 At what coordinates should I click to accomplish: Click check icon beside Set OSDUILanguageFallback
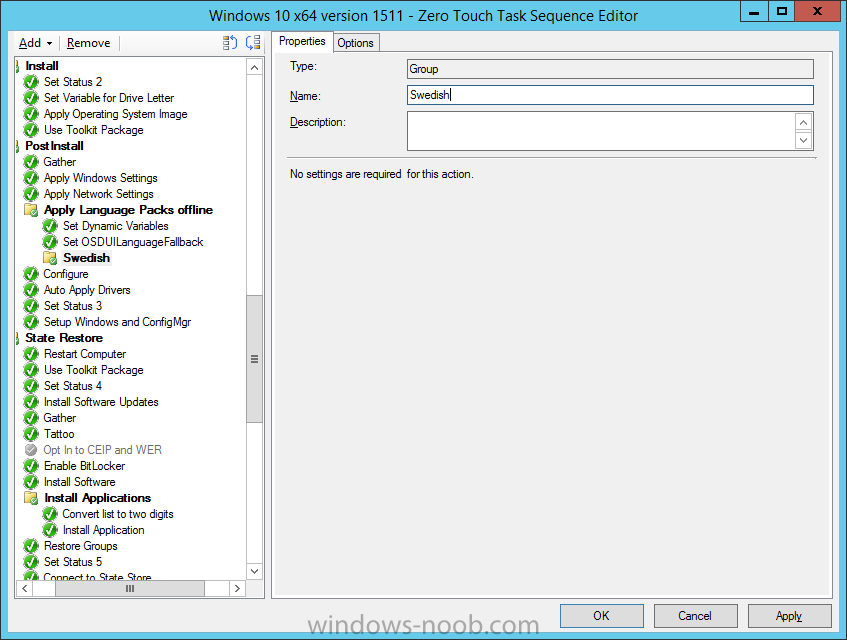click(x=50, y=242)
